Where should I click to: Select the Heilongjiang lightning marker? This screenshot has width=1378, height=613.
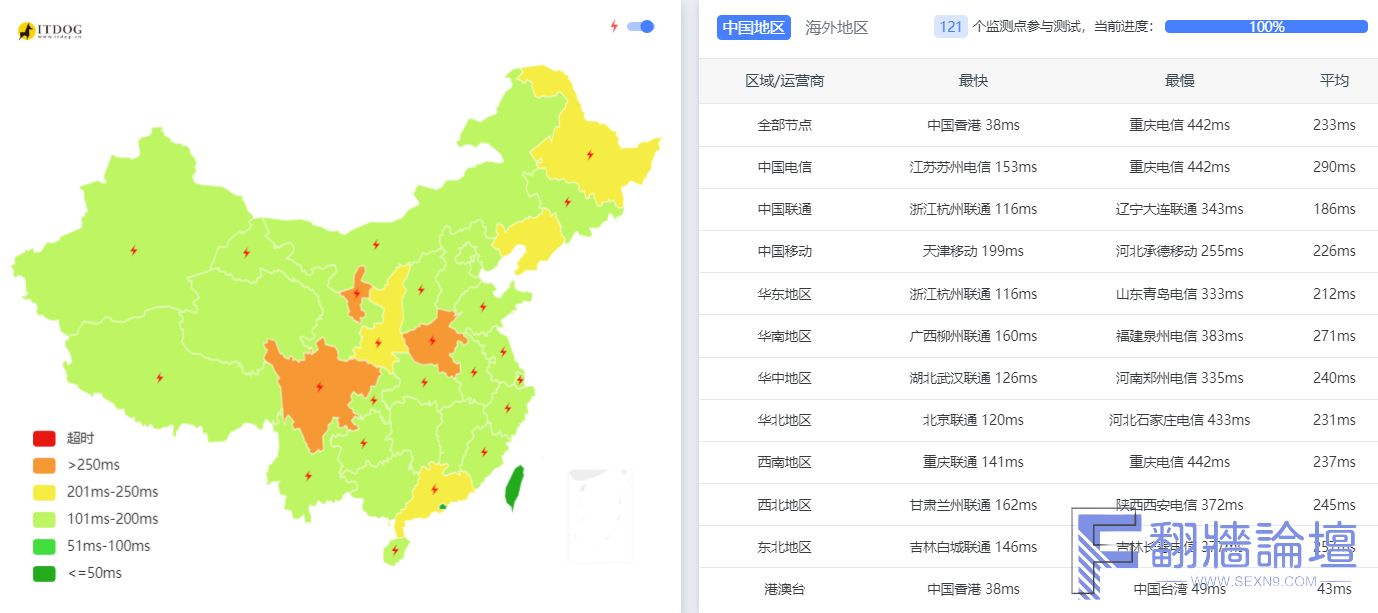[x=590, y=155]
